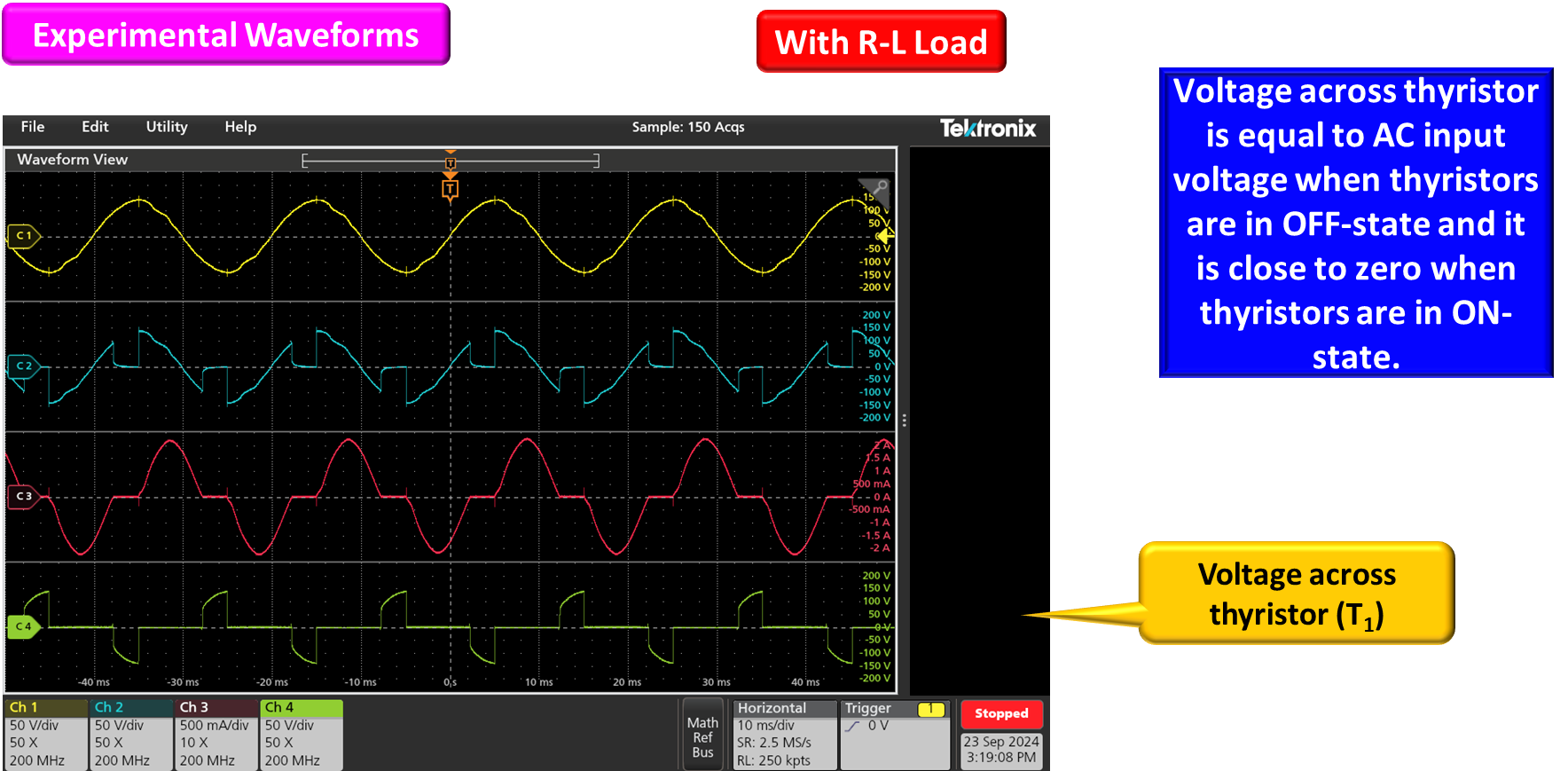Open the Ch 4 settings badge
The image size is (1568, 771).
pos(301,734)
